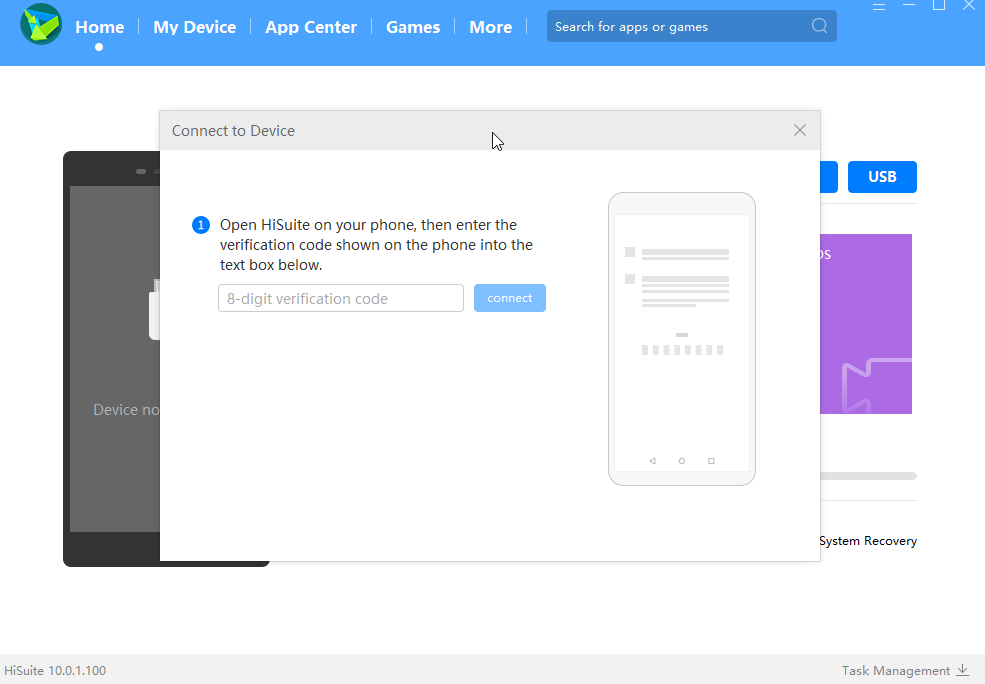Click the HiSuite 10.0.1.100 version text
Screen dimensions: 985x684
[x=55, y=671]
